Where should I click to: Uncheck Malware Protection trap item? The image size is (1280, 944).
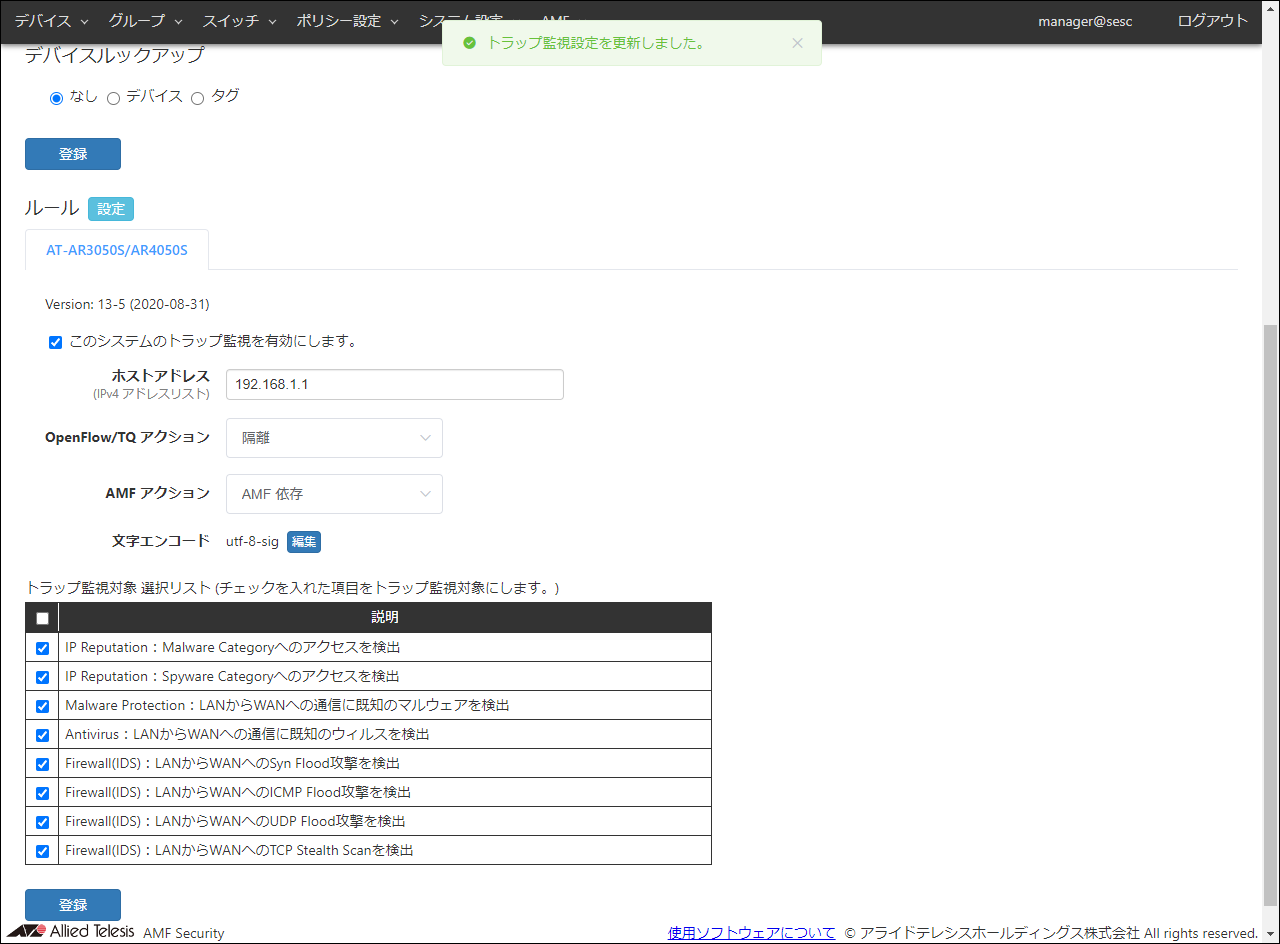click(x=42, y=706)
